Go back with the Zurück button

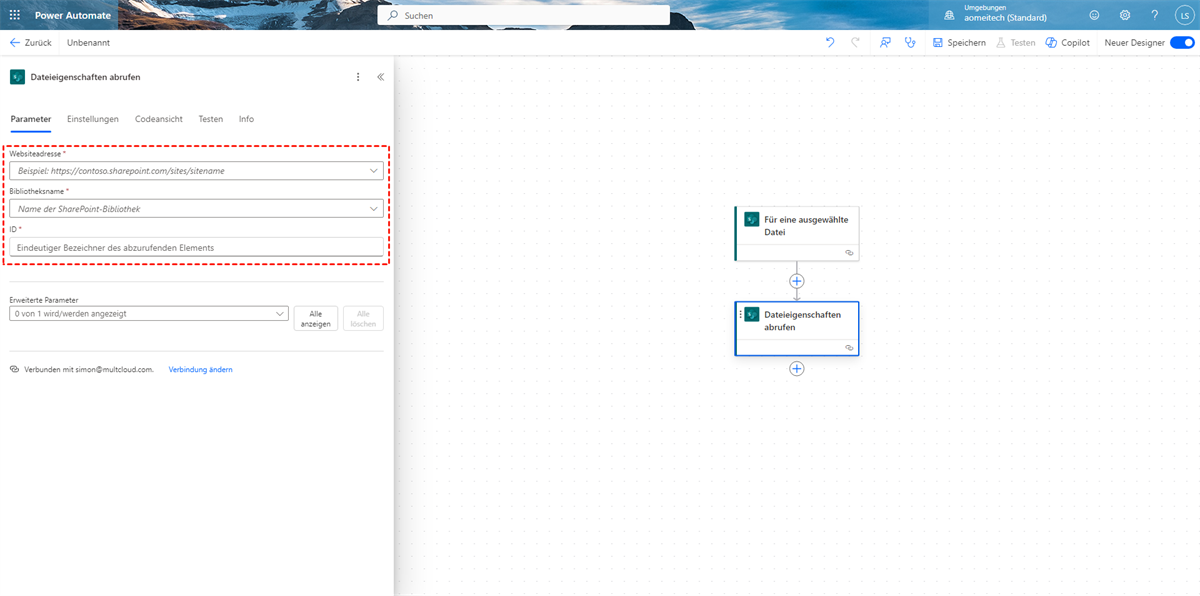pyautogui.click(x=31, y=43)
